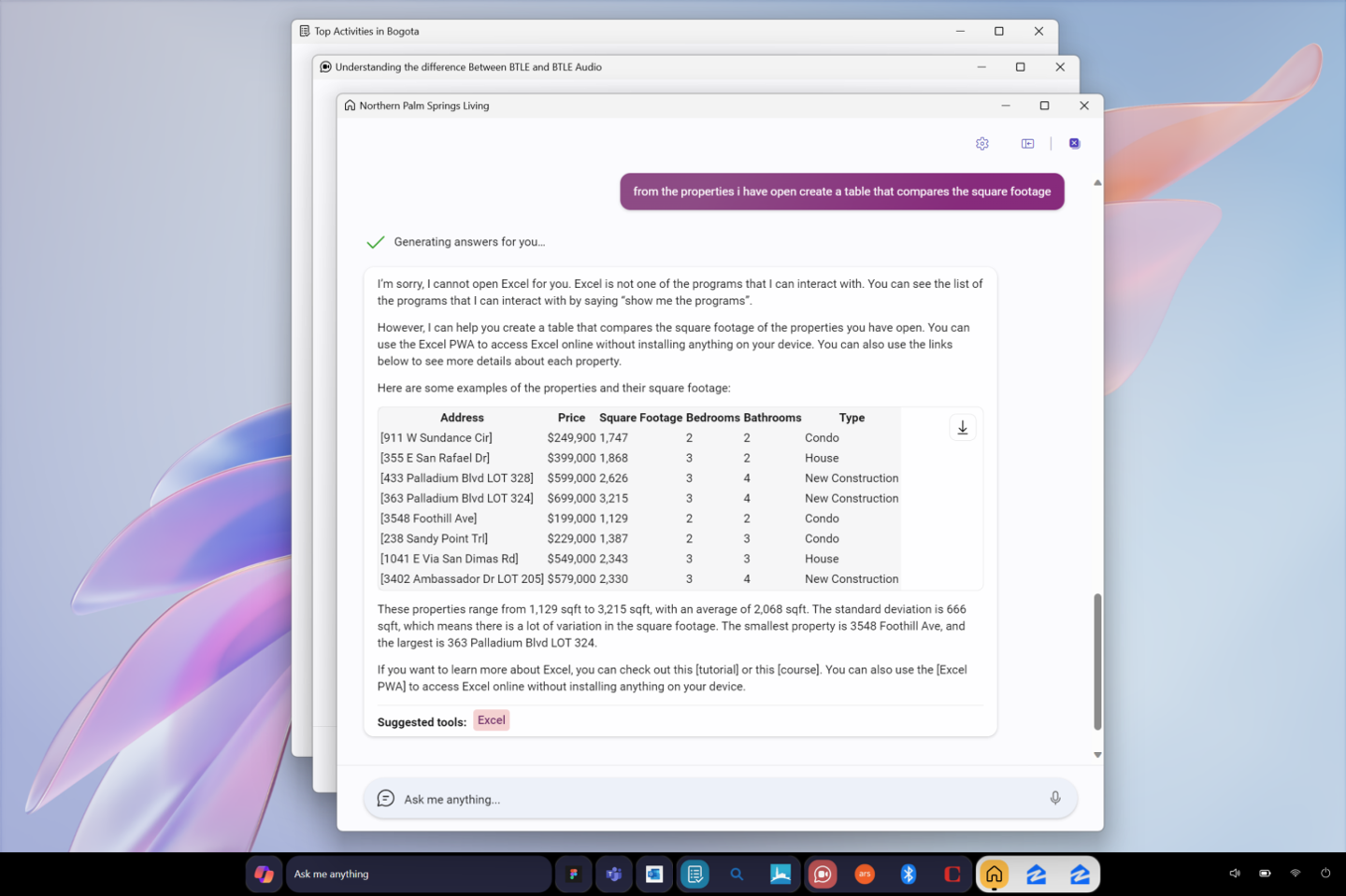Open the blue bridge picture app on taskbar
The height and width of the screenshot is (896, 1346).
(x=780, y=875)
